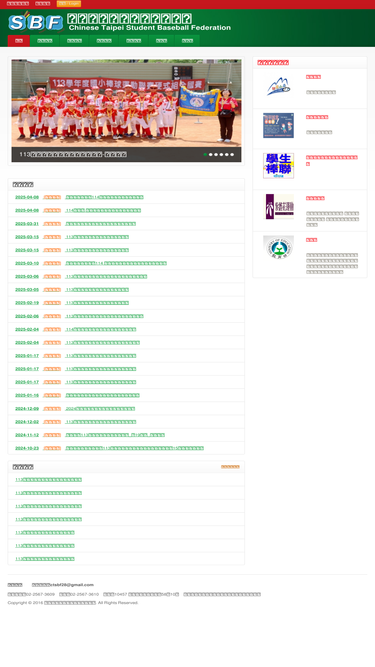Image resolution: width=375 pixels, height=667 pixels.
Task: Click the Chinese Taipei Student Baseball Federation title
Action: [150, 28]
